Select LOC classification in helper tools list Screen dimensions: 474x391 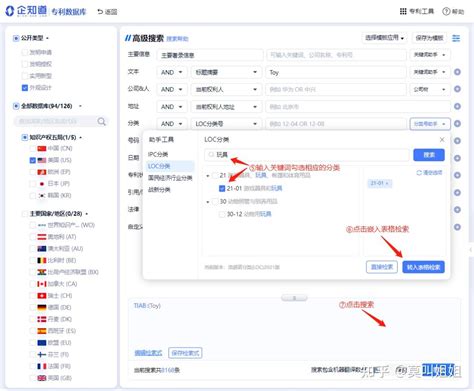click(x=159, y=166)
